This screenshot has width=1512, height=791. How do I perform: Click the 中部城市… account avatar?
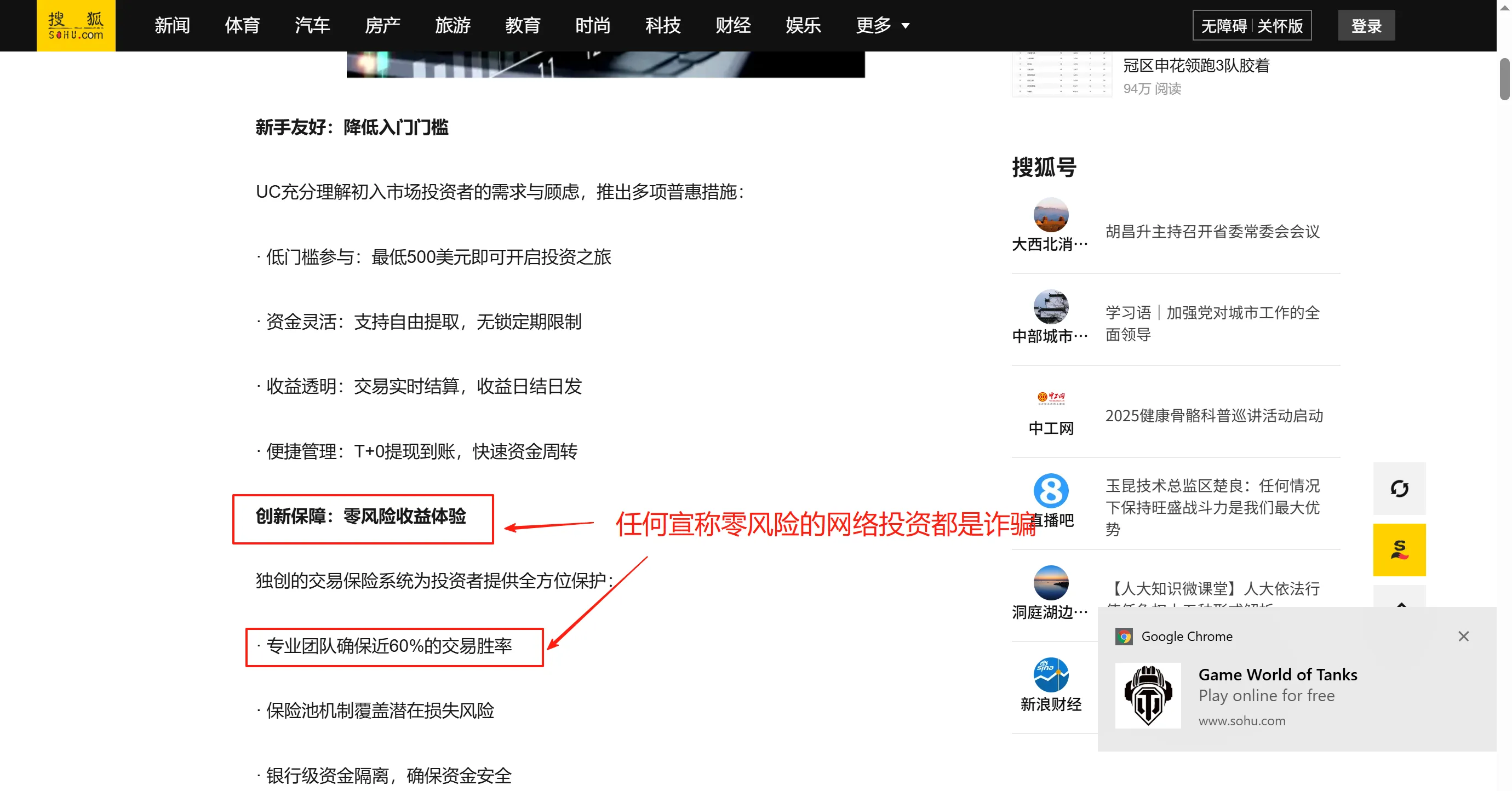(x=1051, y=306)
